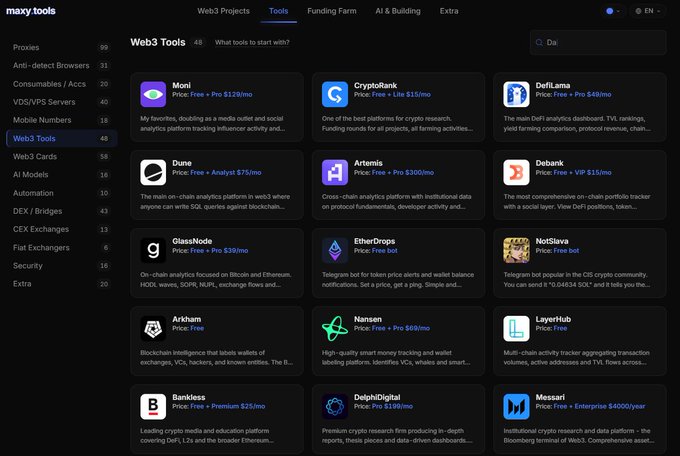Open the Extra tab in top navigation

[449, 11]
